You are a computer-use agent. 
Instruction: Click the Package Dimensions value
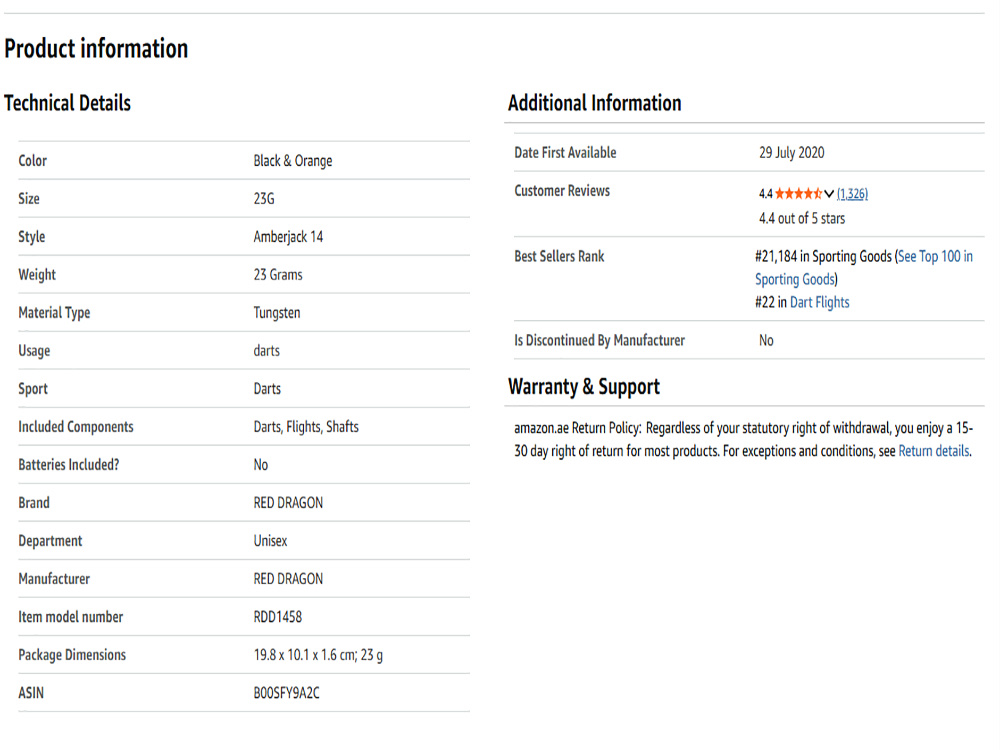[318, 655]
